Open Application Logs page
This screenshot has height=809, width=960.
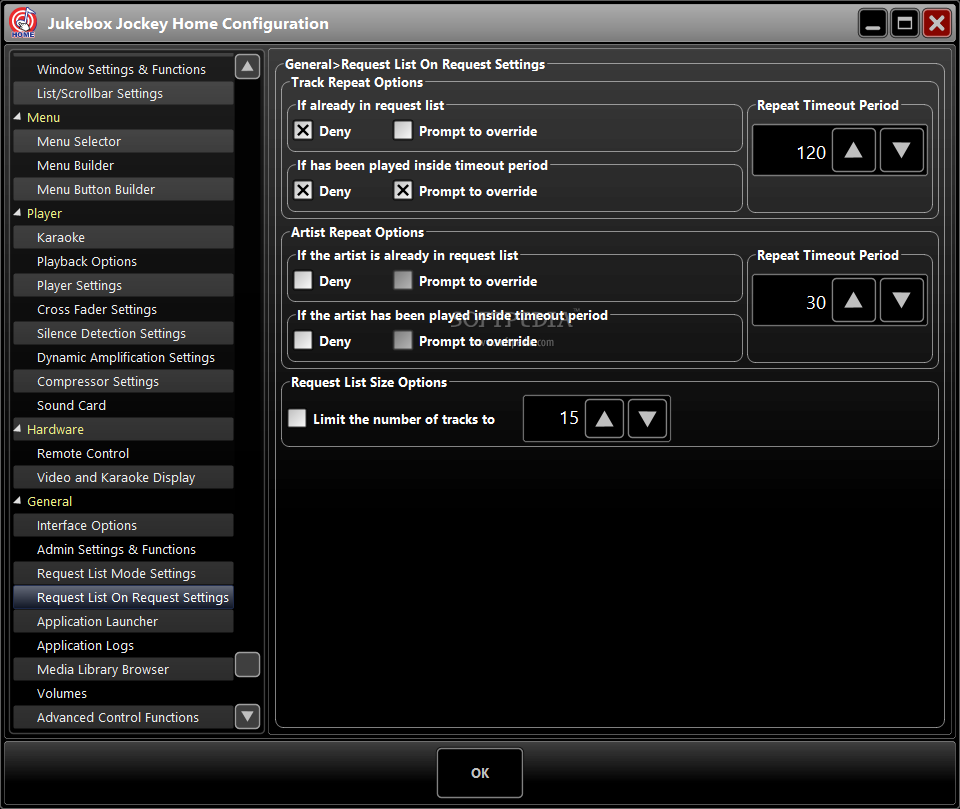click(123, 645)
